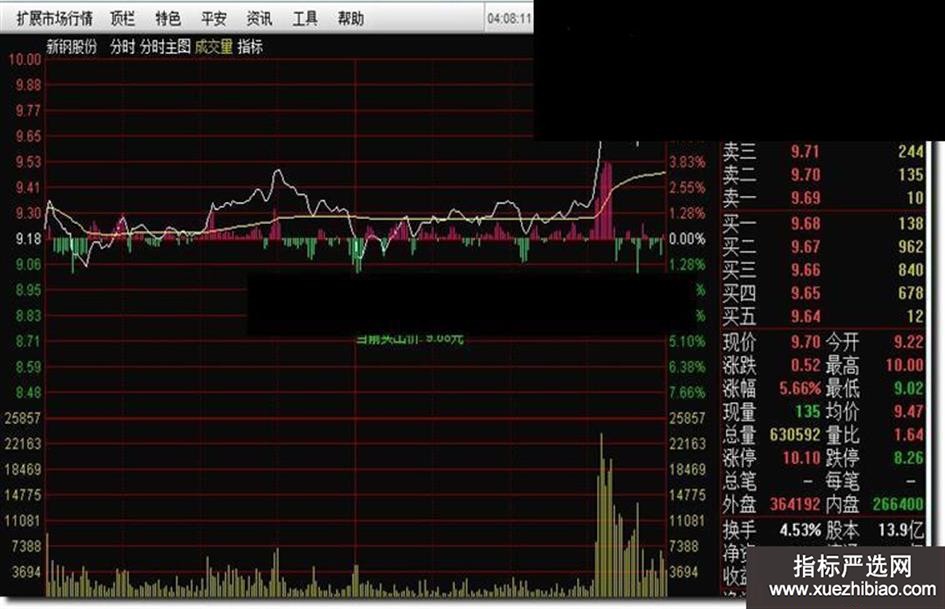Open the 平安 menu
The image size is (945, 609).
[x=214, y=19]
